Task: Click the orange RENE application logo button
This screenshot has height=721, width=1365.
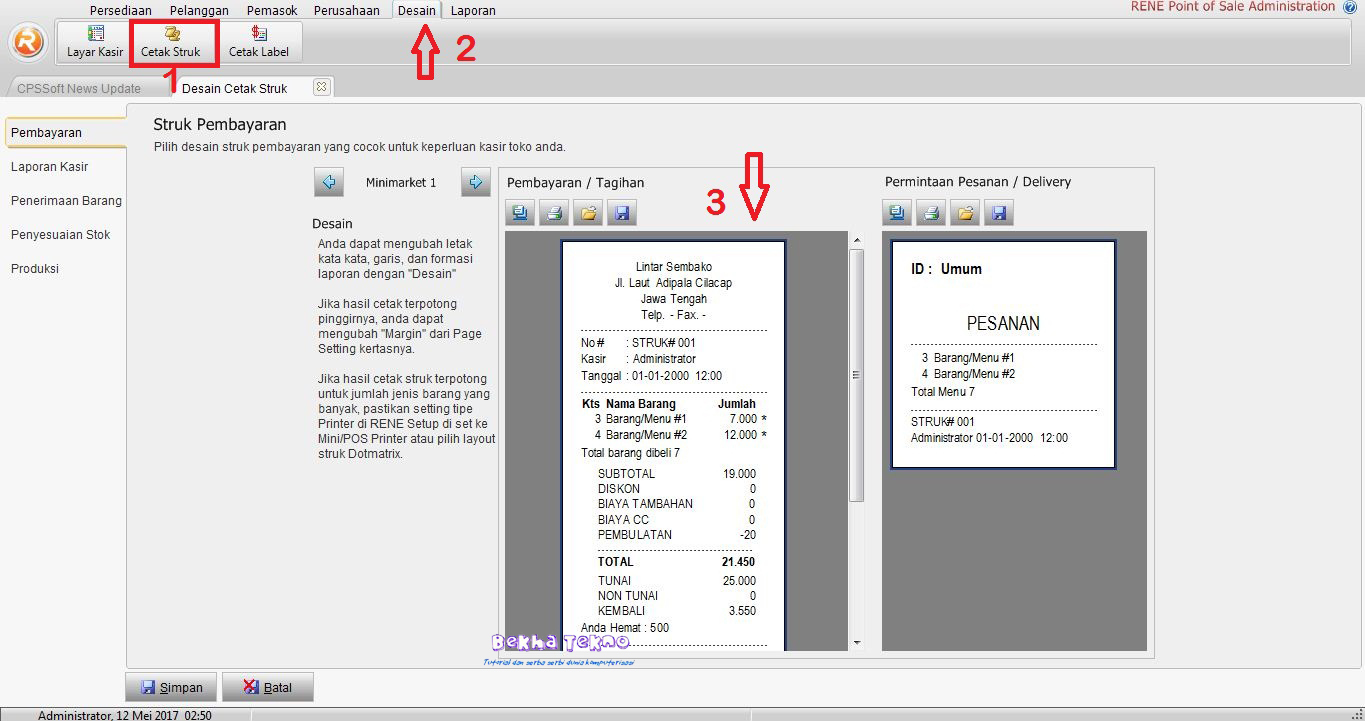Action: point(28,42)
